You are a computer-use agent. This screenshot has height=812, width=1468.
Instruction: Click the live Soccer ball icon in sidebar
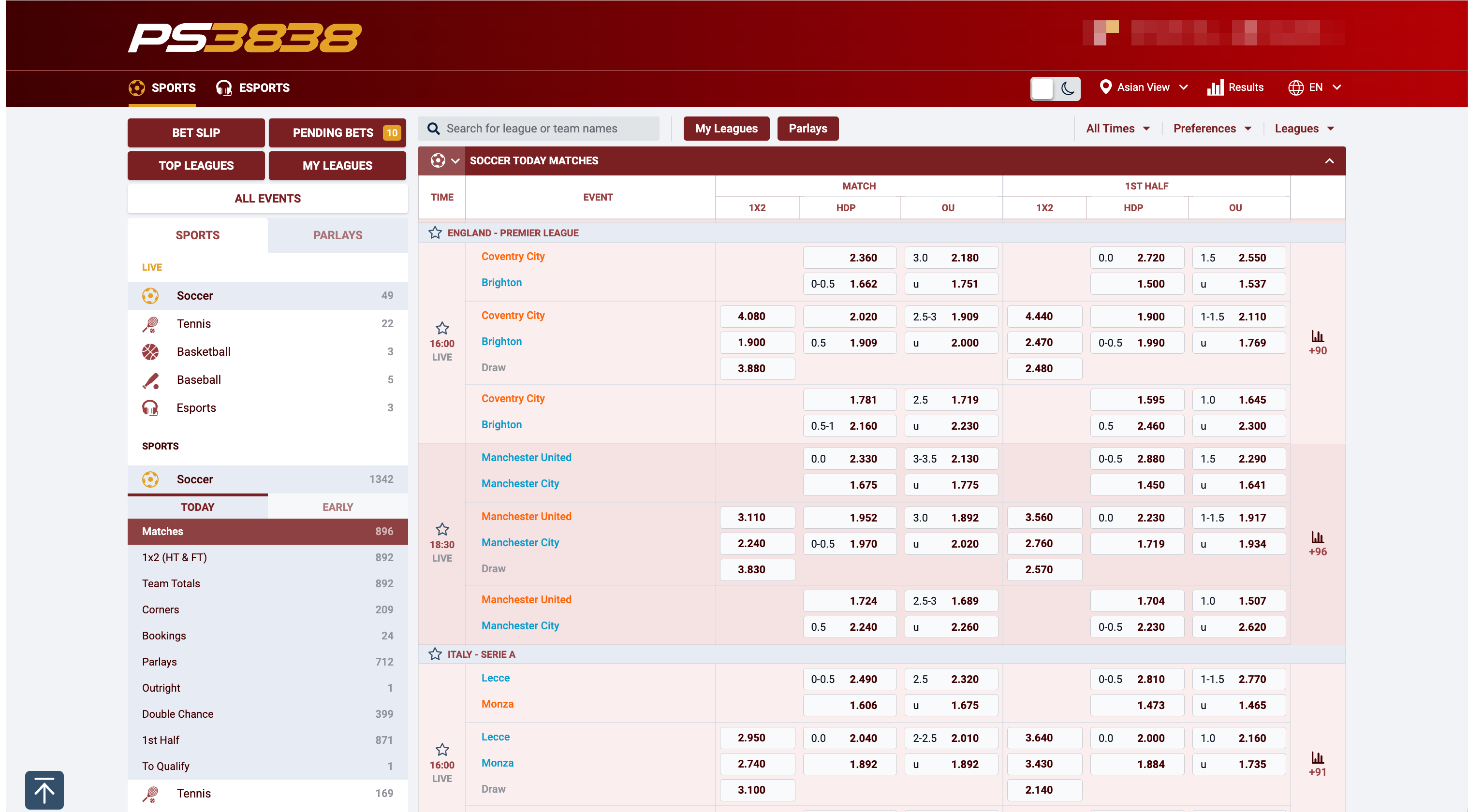[150, 296]
